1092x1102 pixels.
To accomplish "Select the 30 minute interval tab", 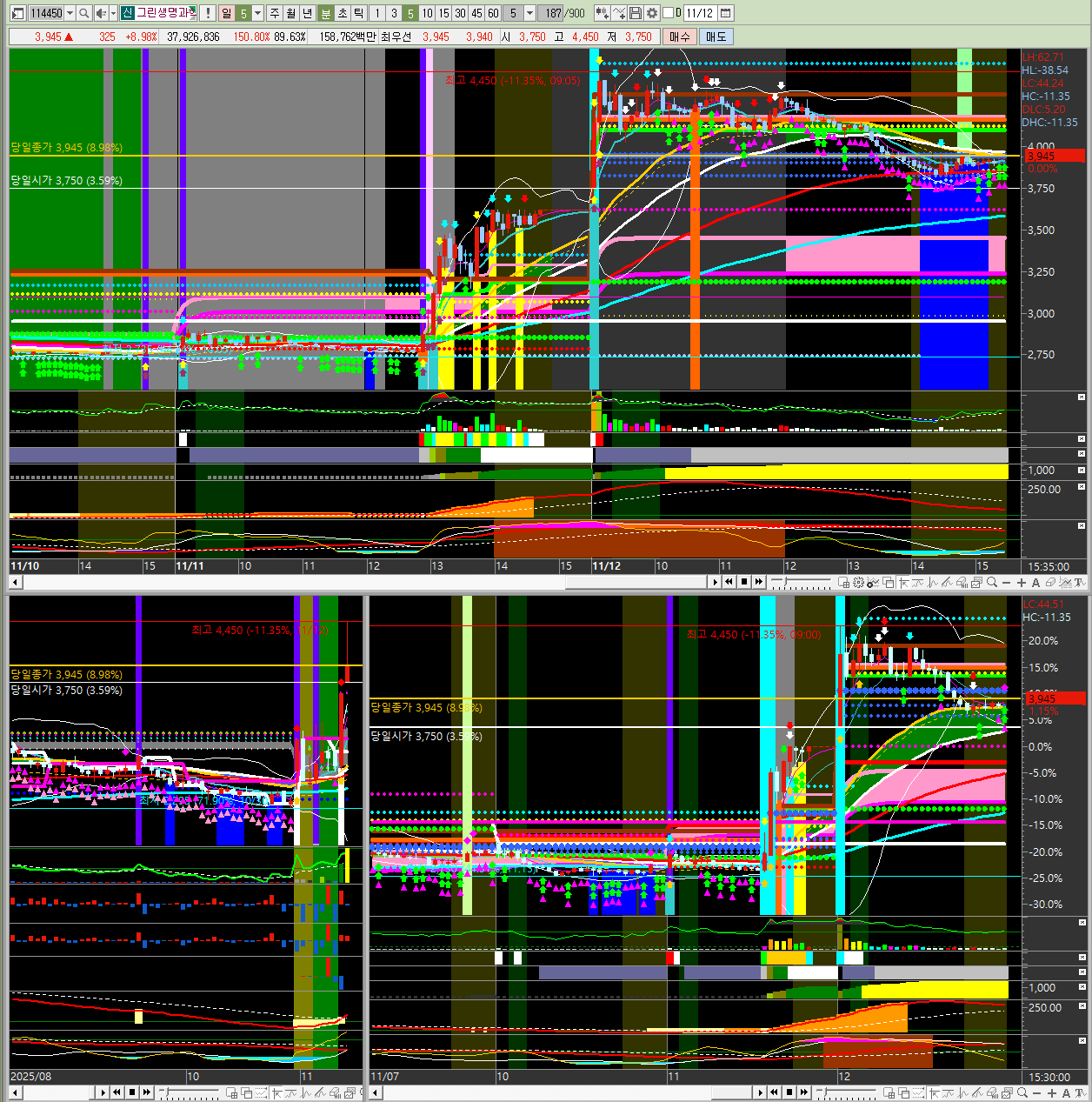I will coord(460,13).
